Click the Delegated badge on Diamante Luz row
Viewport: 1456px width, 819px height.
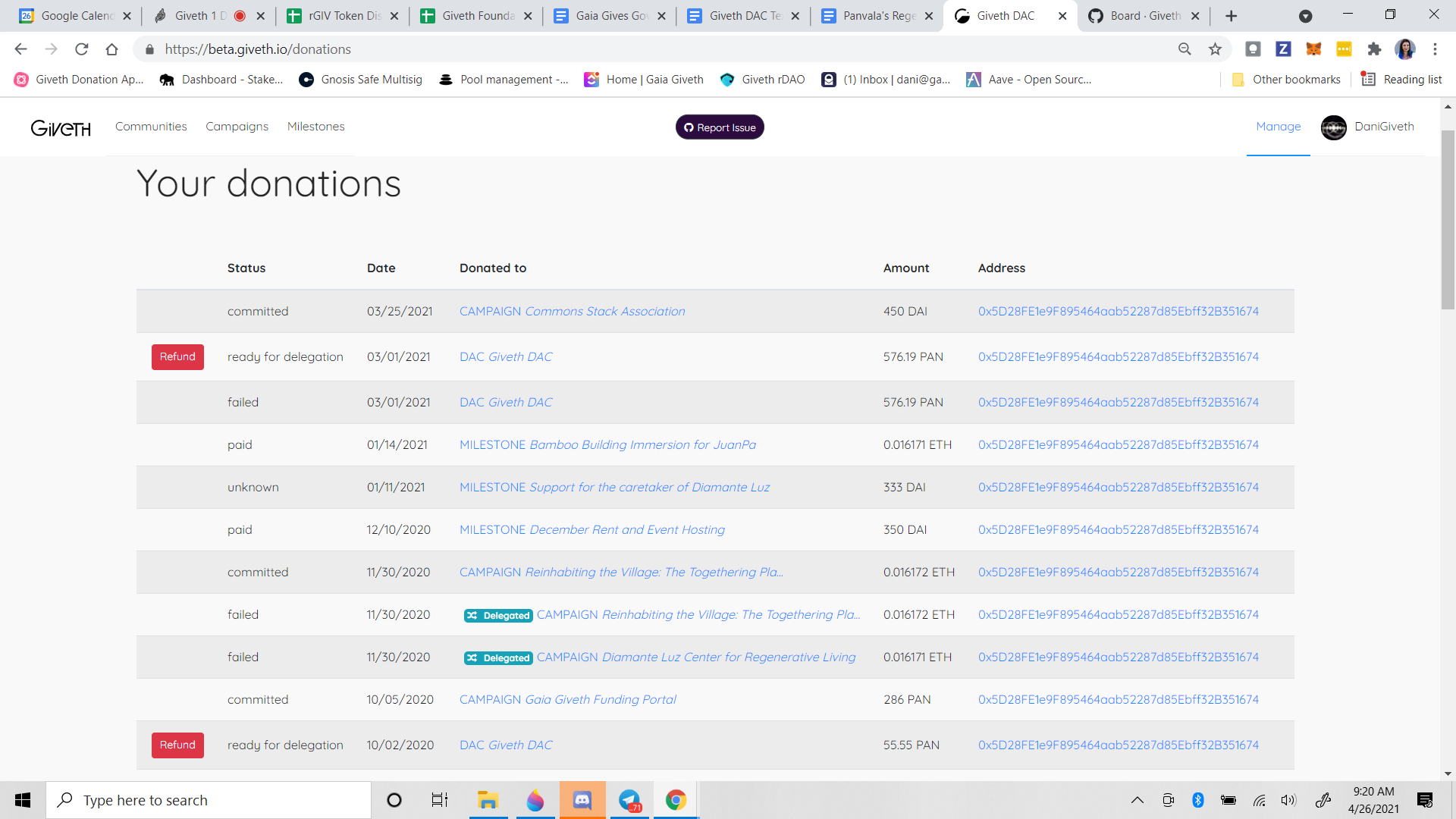498,657
